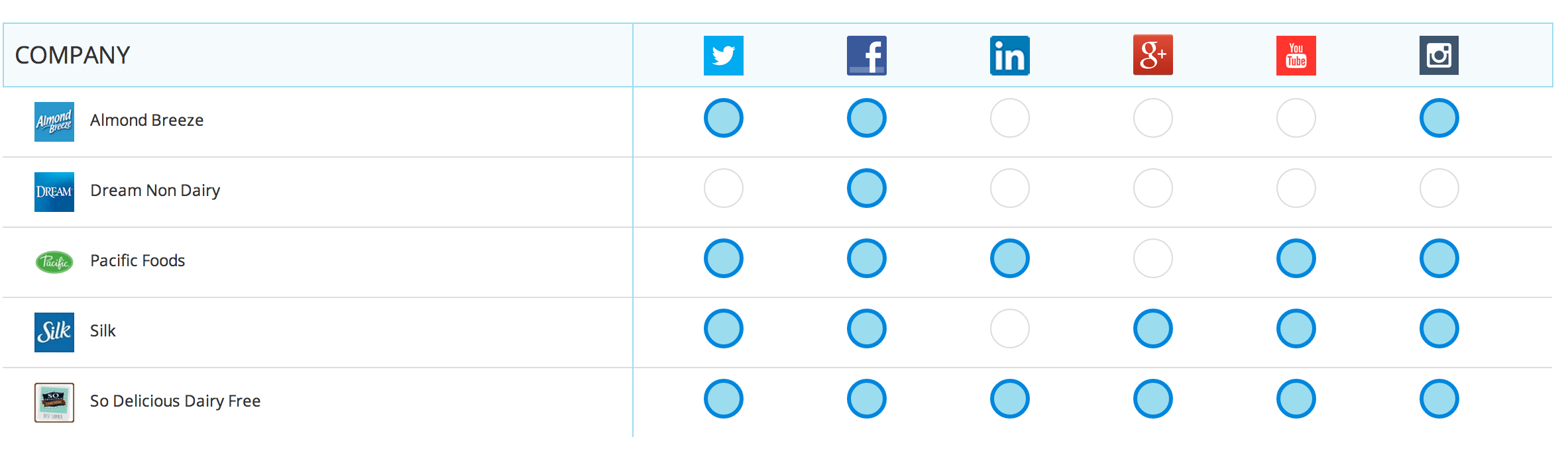This screenshot has width=1568, height=453.
Task: Click the YouTube column icon
Action: pyautogui.click(x=1296, y=56)
